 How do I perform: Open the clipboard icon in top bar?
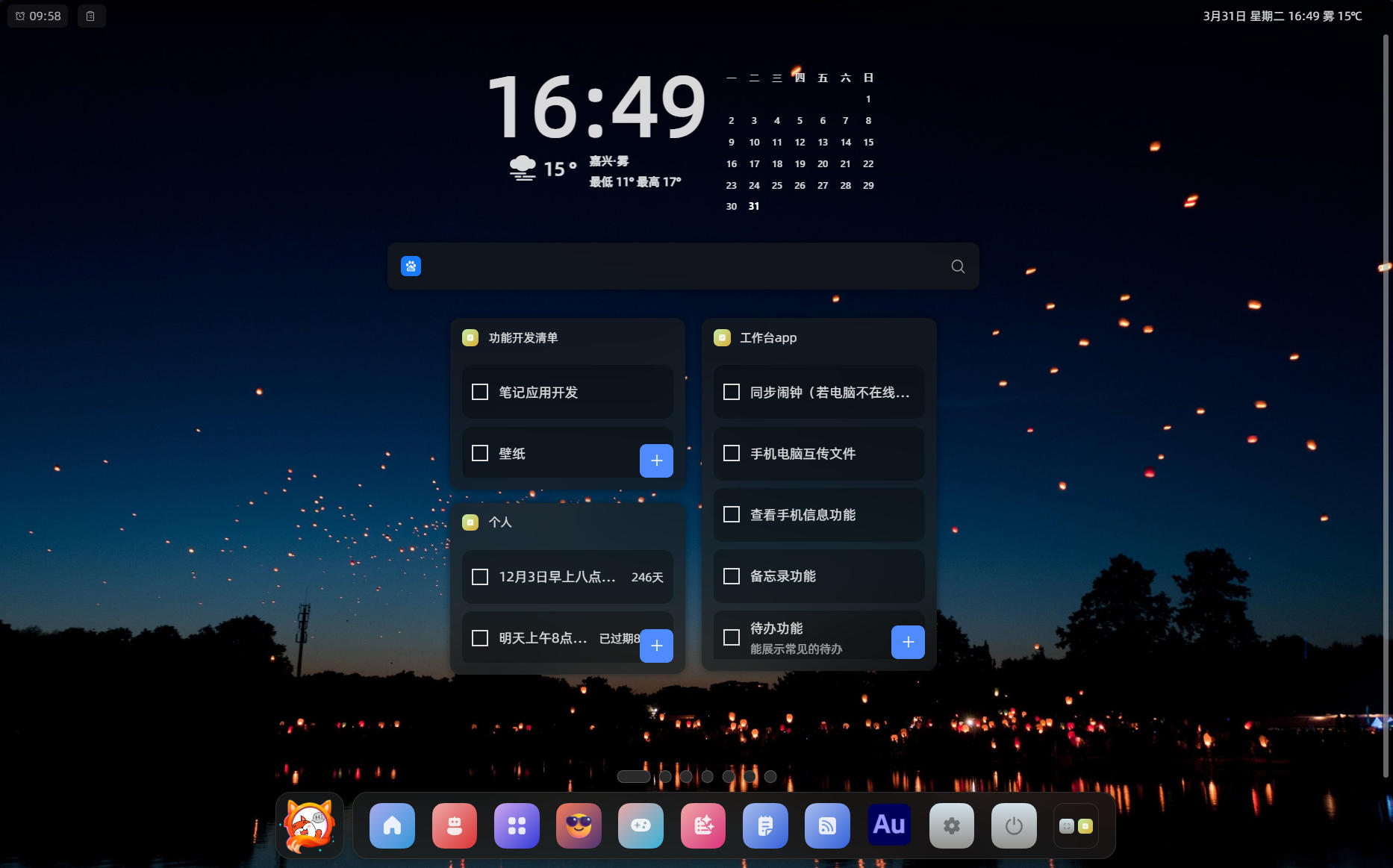tap(91, 16)
